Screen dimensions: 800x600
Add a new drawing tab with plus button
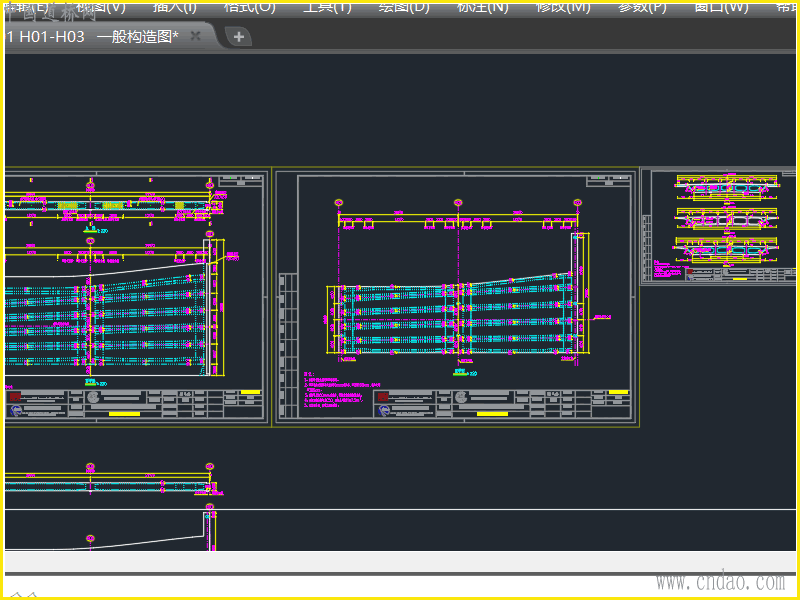239,37
